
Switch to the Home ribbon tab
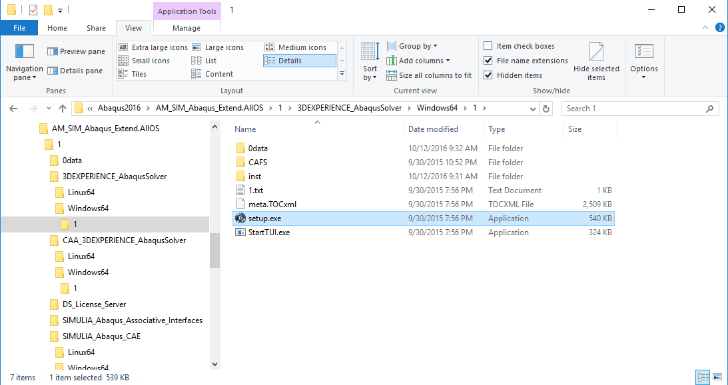point(57,28)
